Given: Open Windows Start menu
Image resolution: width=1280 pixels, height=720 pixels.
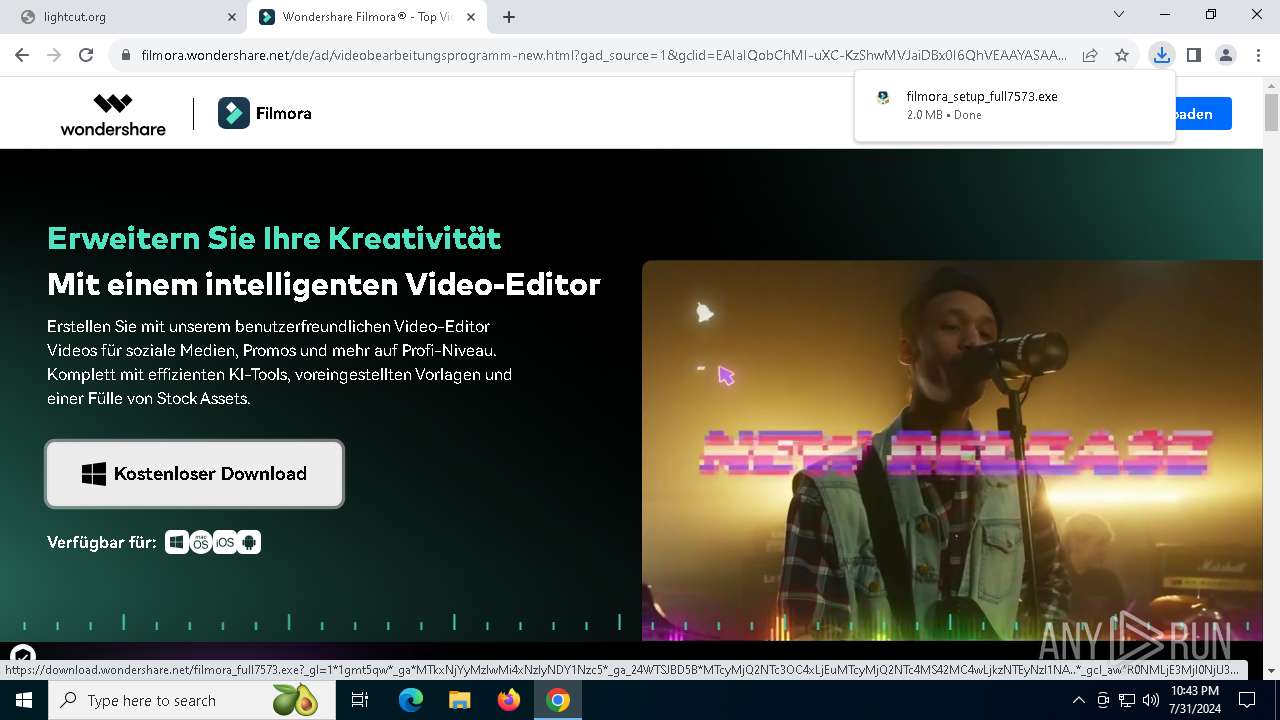Looking at the screenshot, I should click(24, 700).
